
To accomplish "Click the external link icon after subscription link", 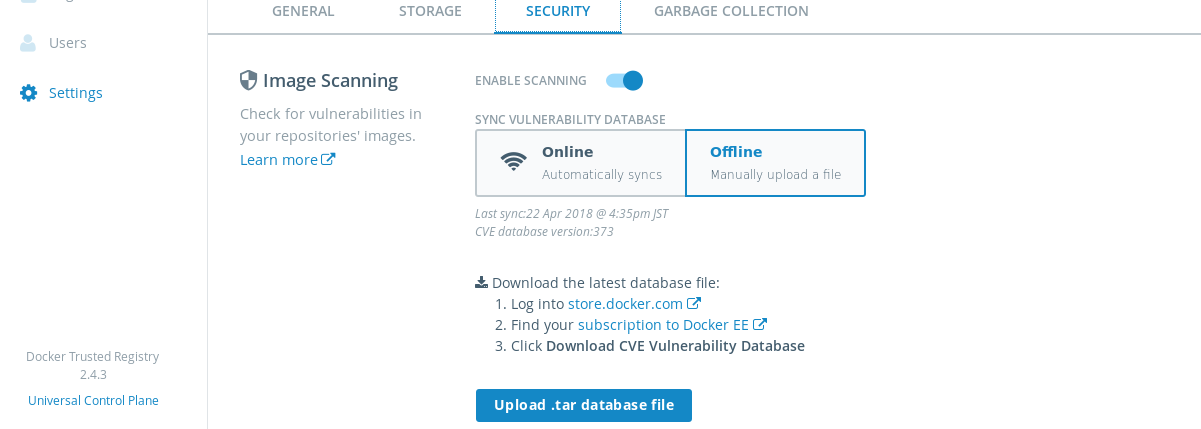I will click(760, 324).
